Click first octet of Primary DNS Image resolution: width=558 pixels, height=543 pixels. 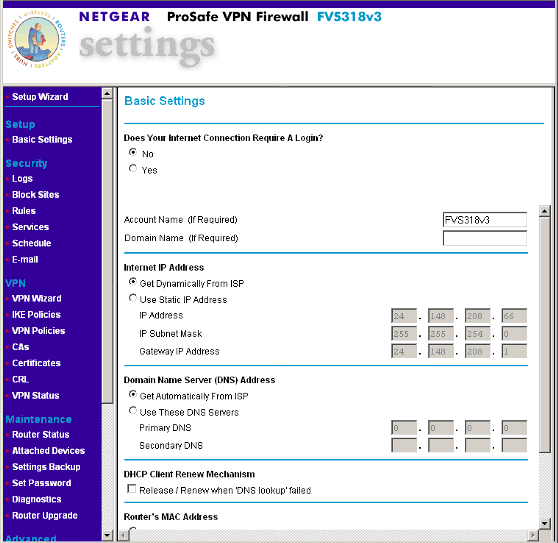point(404,428)
